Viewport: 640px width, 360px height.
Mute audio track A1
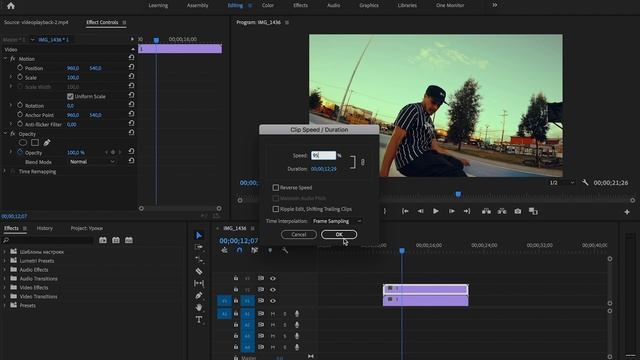coord(273,313)
